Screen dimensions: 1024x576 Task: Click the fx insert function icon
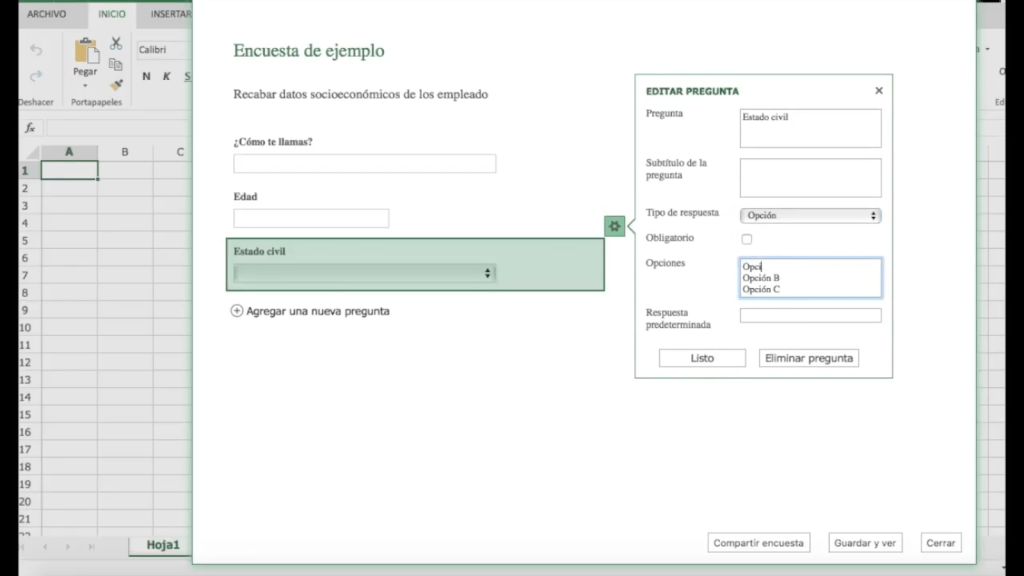pyautogui.click(x=30, y=128)
